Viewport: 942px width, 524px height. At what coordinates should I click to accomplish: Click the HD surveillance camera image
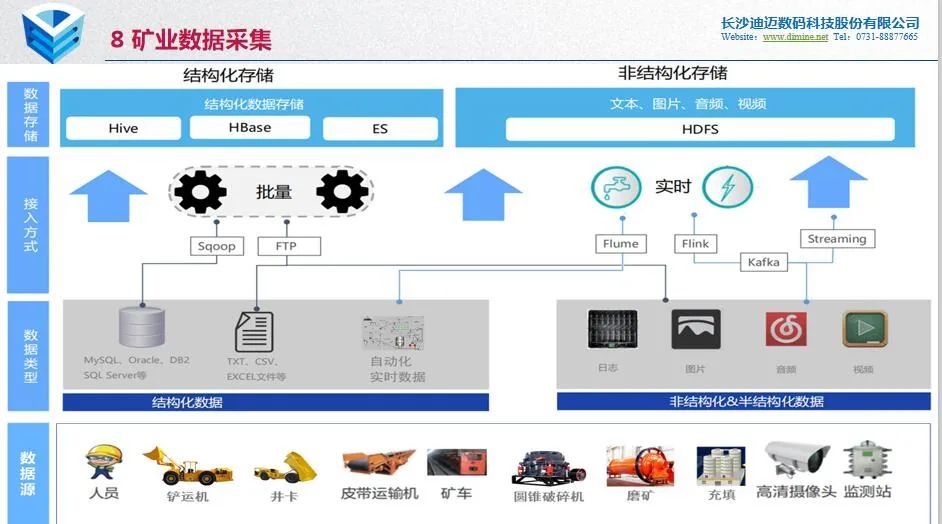coord(797,461)
